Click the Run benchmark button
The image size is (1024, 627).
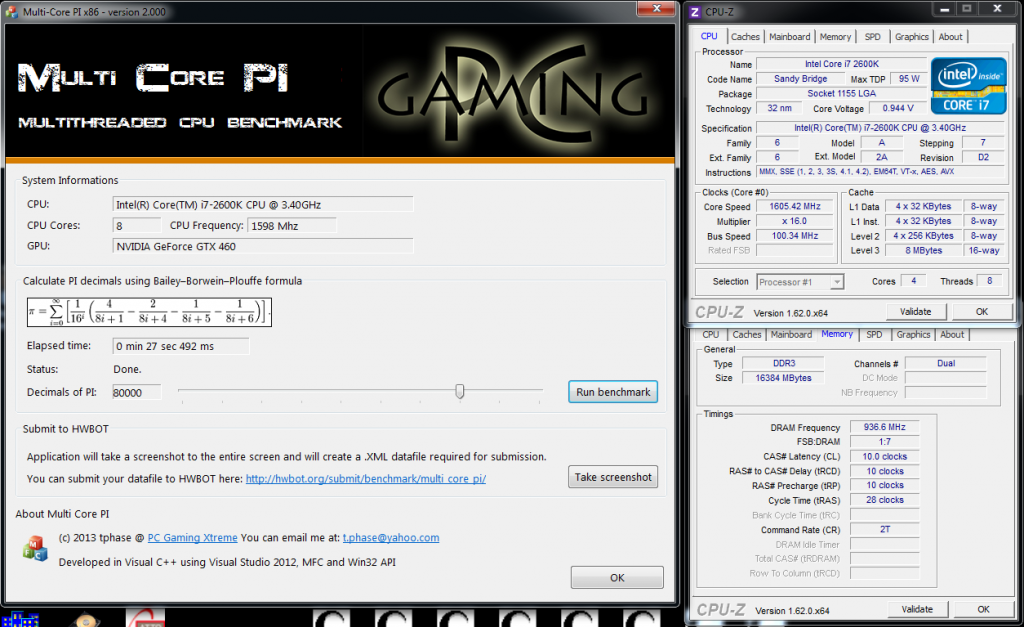(x=613, y=392)
